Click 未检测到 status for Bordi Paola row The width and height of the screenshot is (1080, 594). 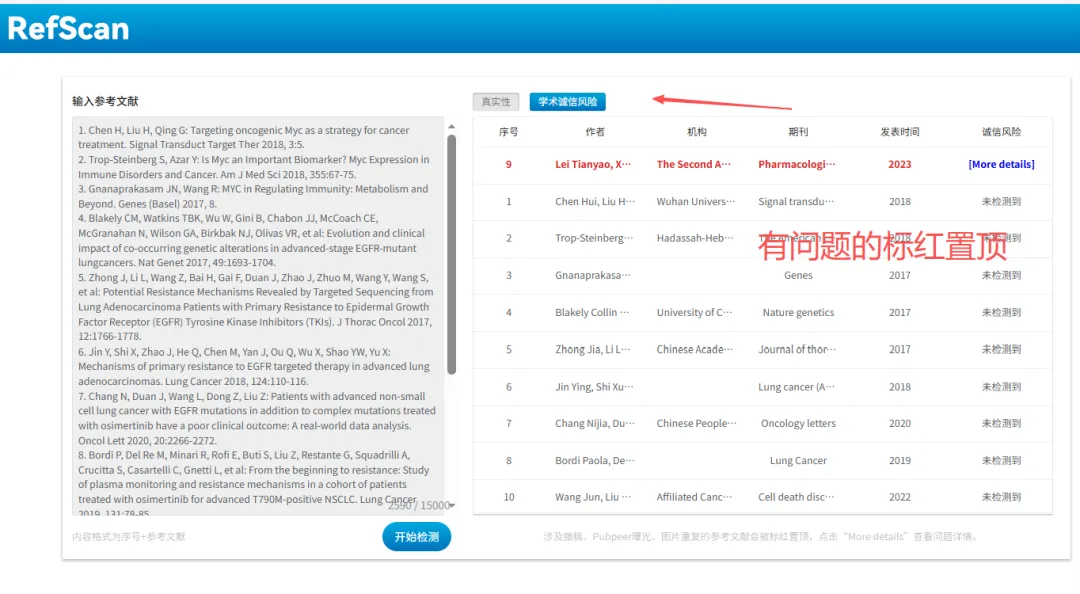1001,460
